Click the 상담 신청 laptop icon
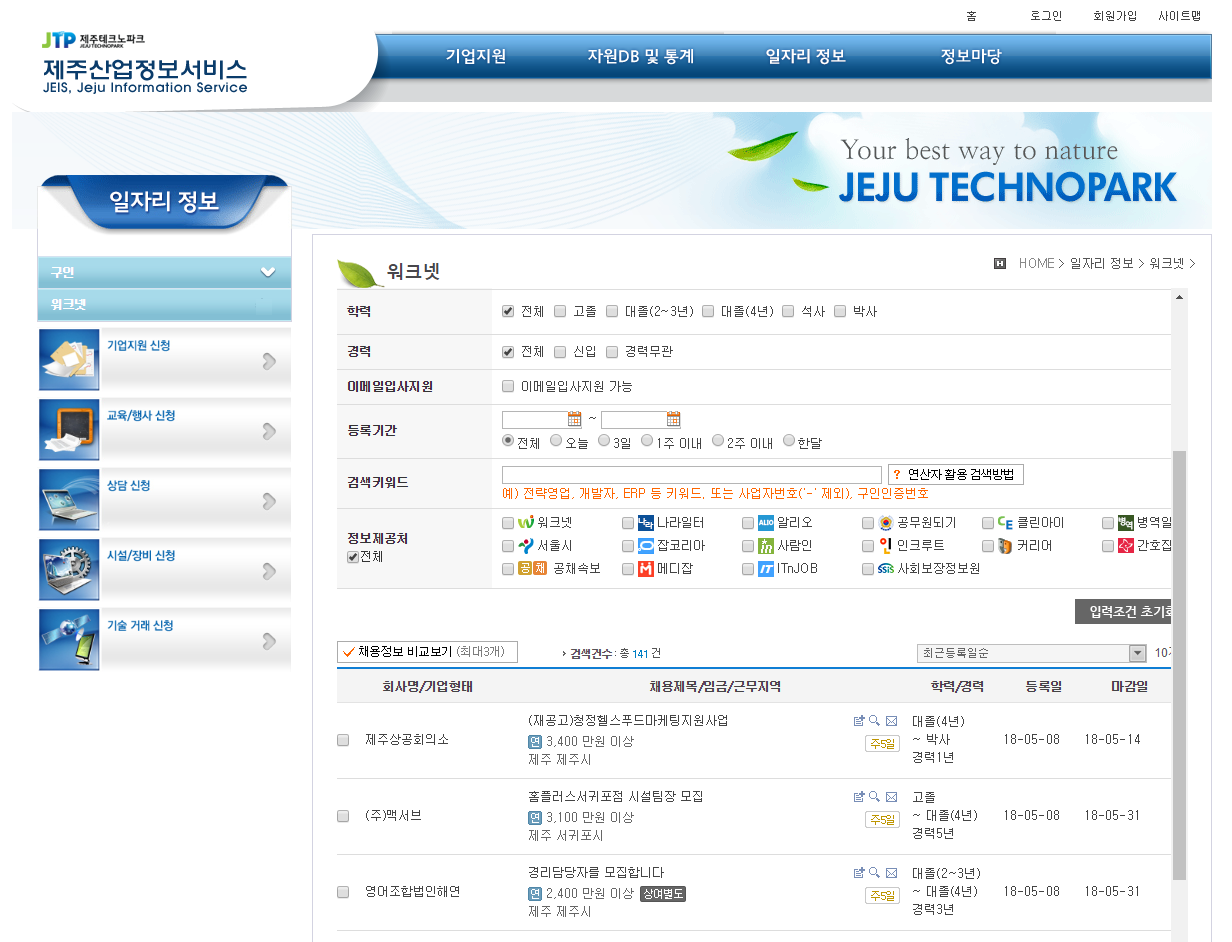Screen dimensions: 1232x942 pos(69,500)
